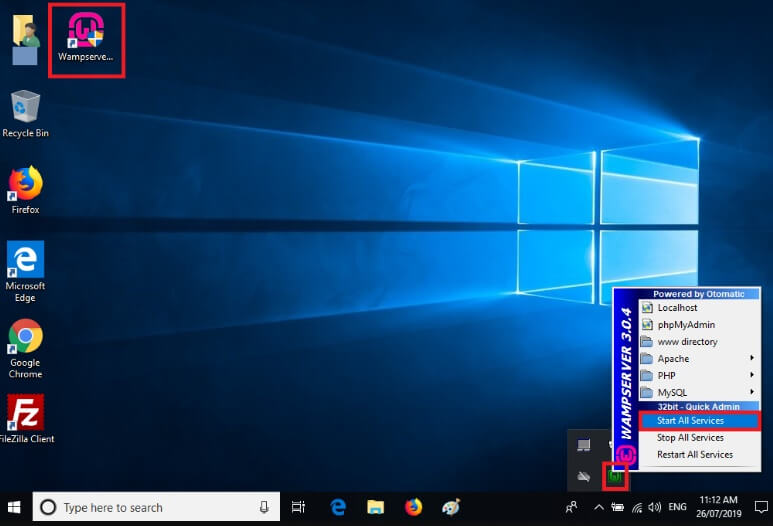Open the Recycle Bin
Image resolution: width=773 pixels, height=526 pixels.
[25, 114]
